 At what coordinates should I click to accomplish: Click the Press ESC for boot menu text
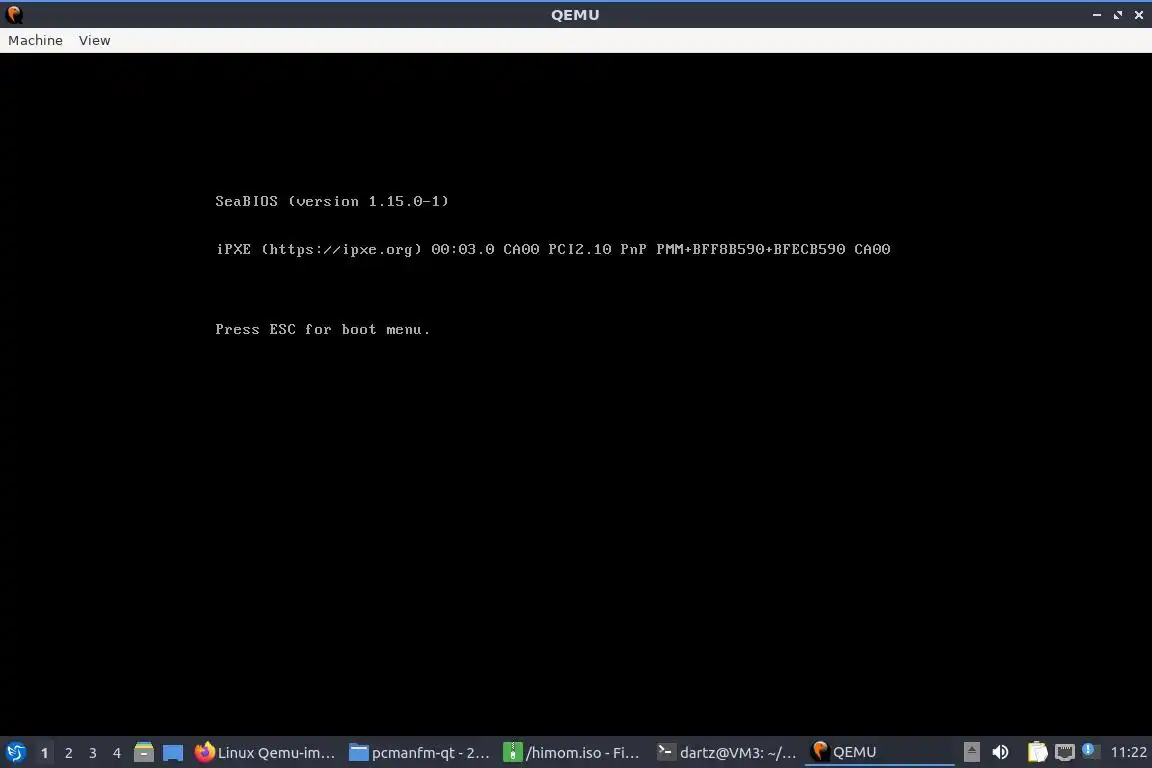[323, 329]
